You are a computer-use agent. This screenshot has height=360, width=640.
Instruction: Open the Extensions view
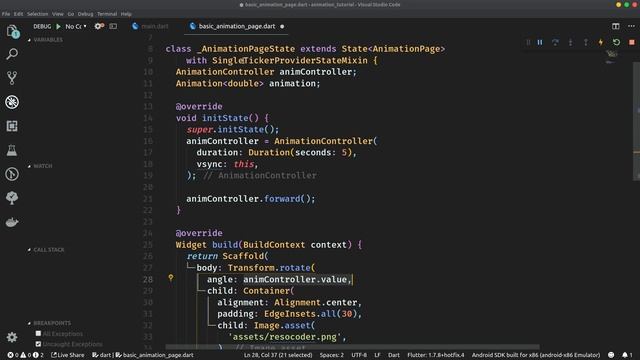click(12, 126)
